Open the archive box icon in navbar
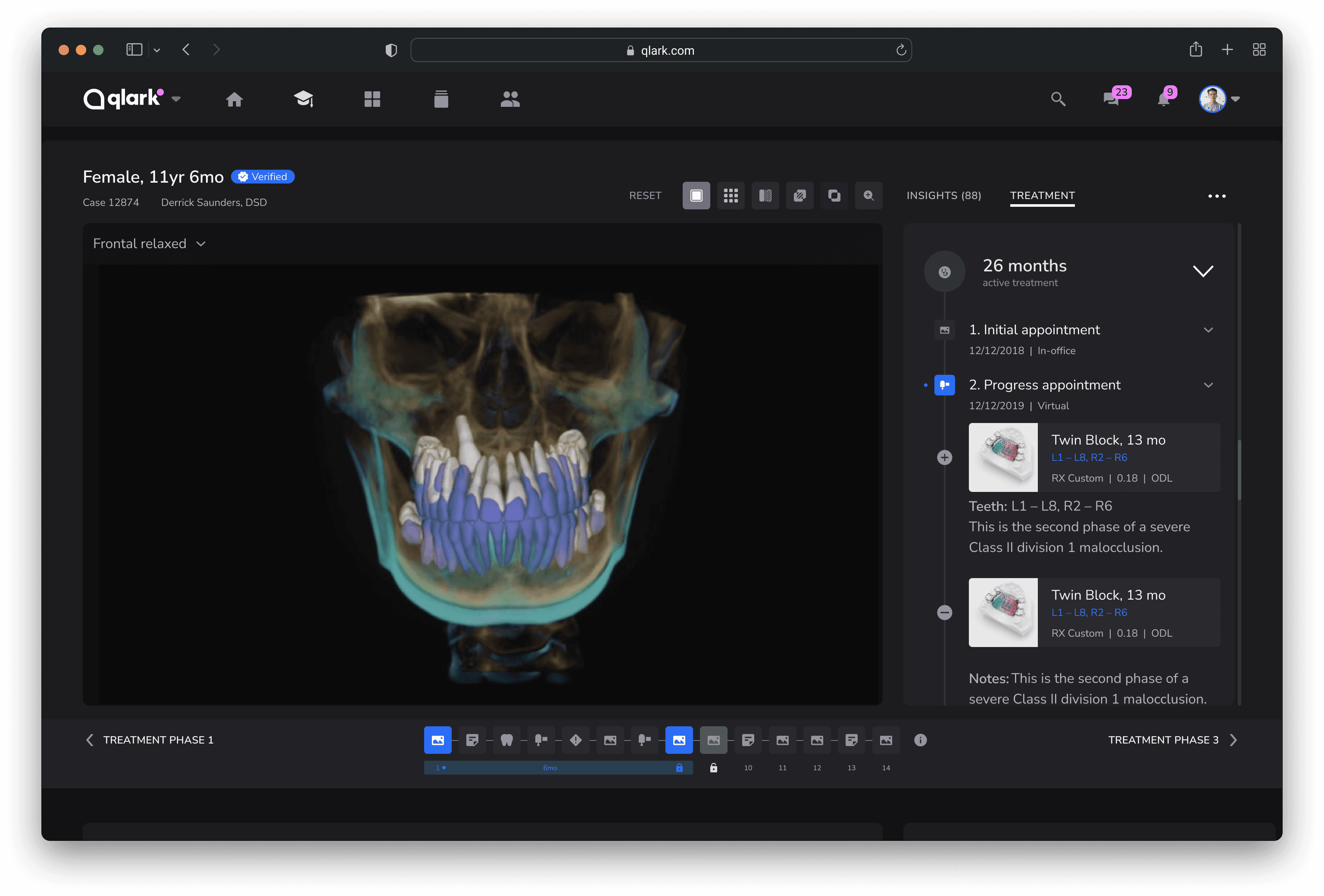 coord(441,99)
